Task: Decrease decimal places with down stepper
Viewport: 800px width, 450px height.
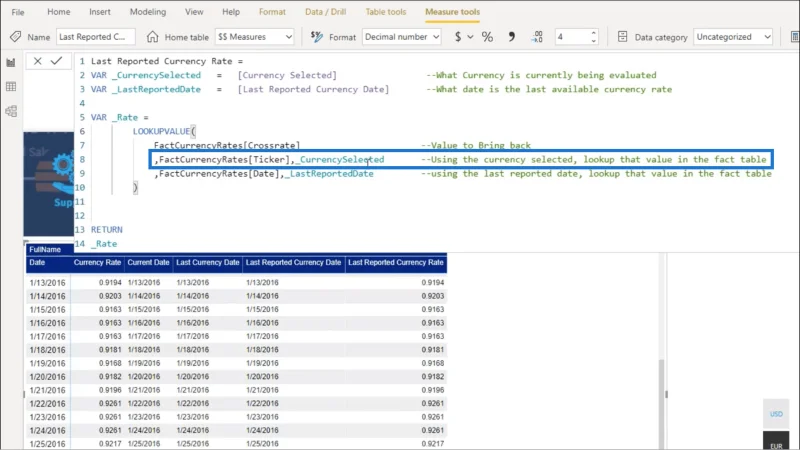Action: [x=593, y=40]
